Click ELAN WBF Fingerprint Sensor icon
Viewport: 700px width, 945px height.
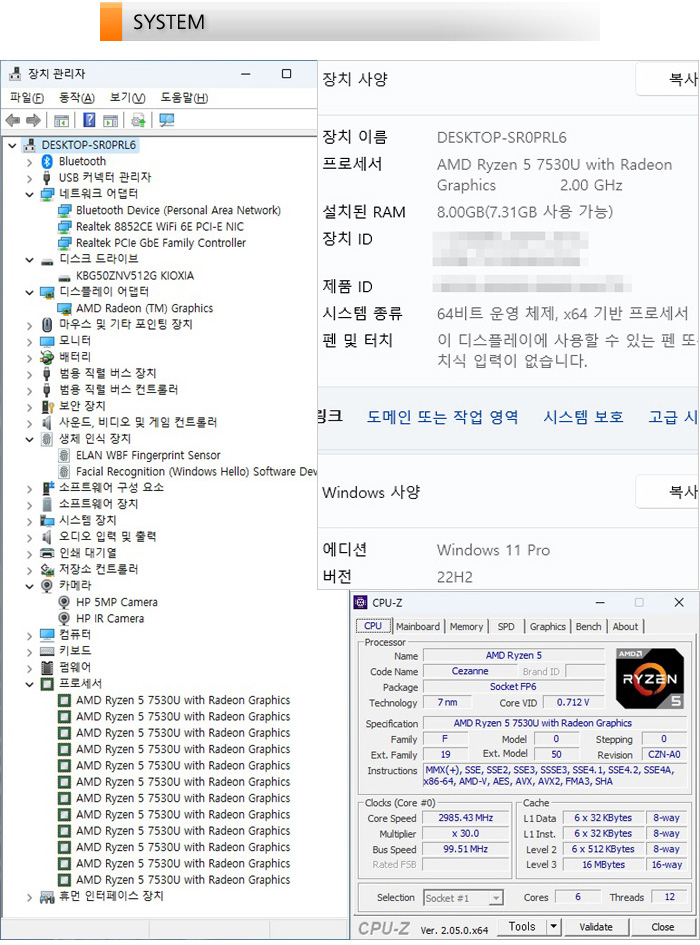(65, 455)
